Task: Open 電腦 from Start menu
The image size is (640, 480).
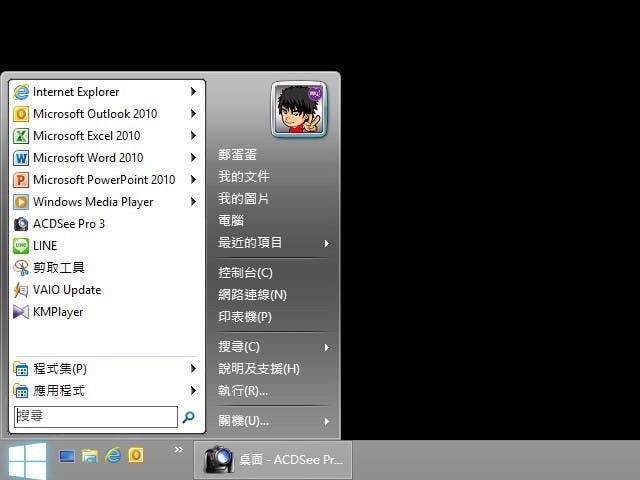Action: click(231, 221)
